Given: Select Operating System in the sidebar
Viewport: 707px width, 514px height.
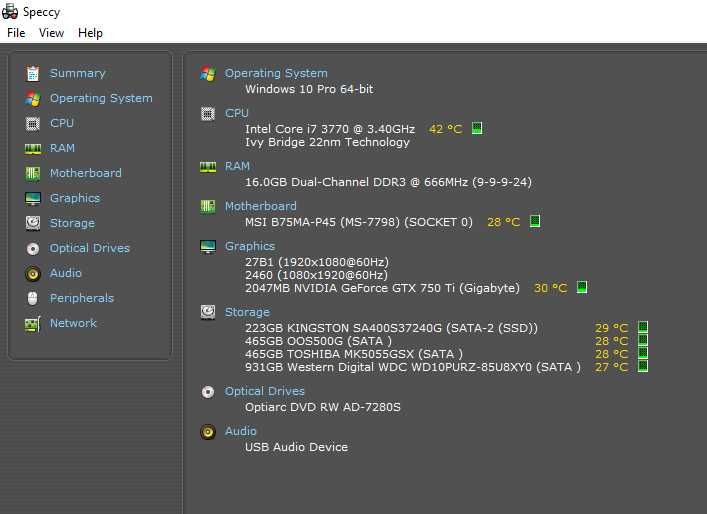Looking at the screenshot, I should pyautogui.click(x=101, y=98).
